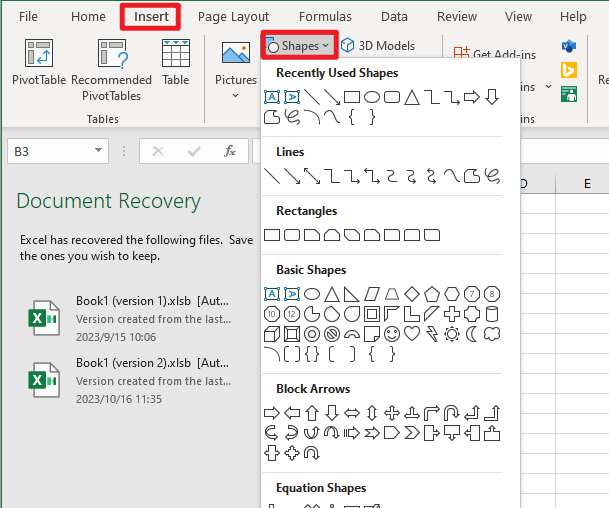Pick the Scribble shape in Lines section
This screenshot has height=508, width=609.
click(x=492, y=176)
